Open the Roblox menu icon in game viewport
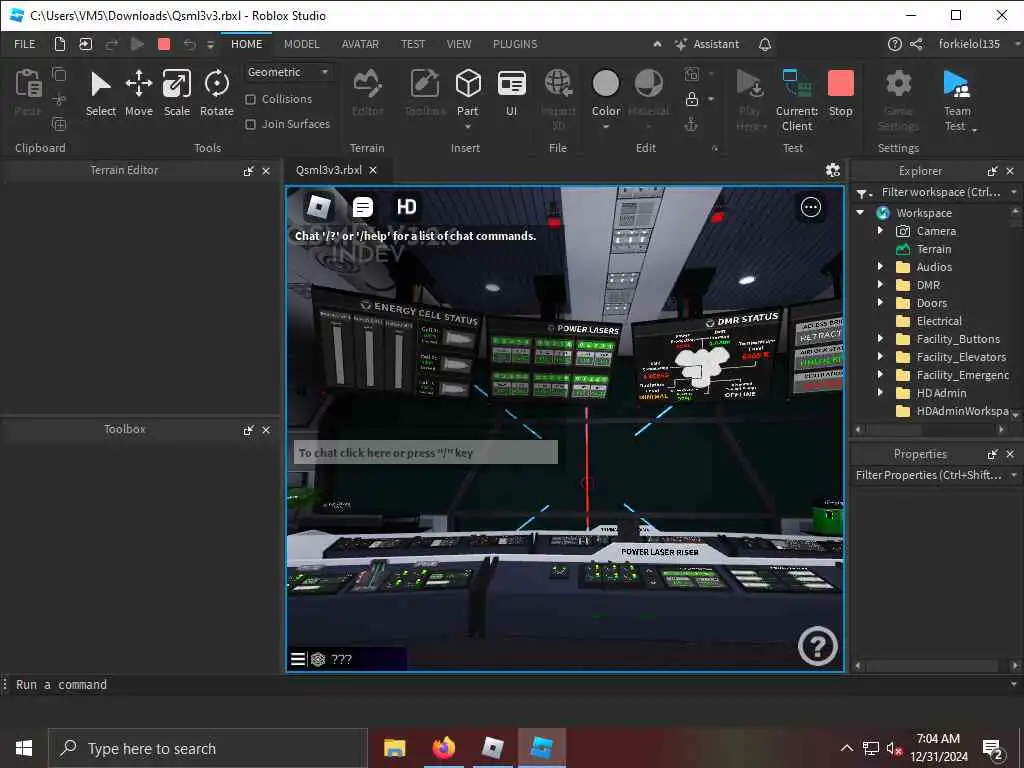 (319, 207)
